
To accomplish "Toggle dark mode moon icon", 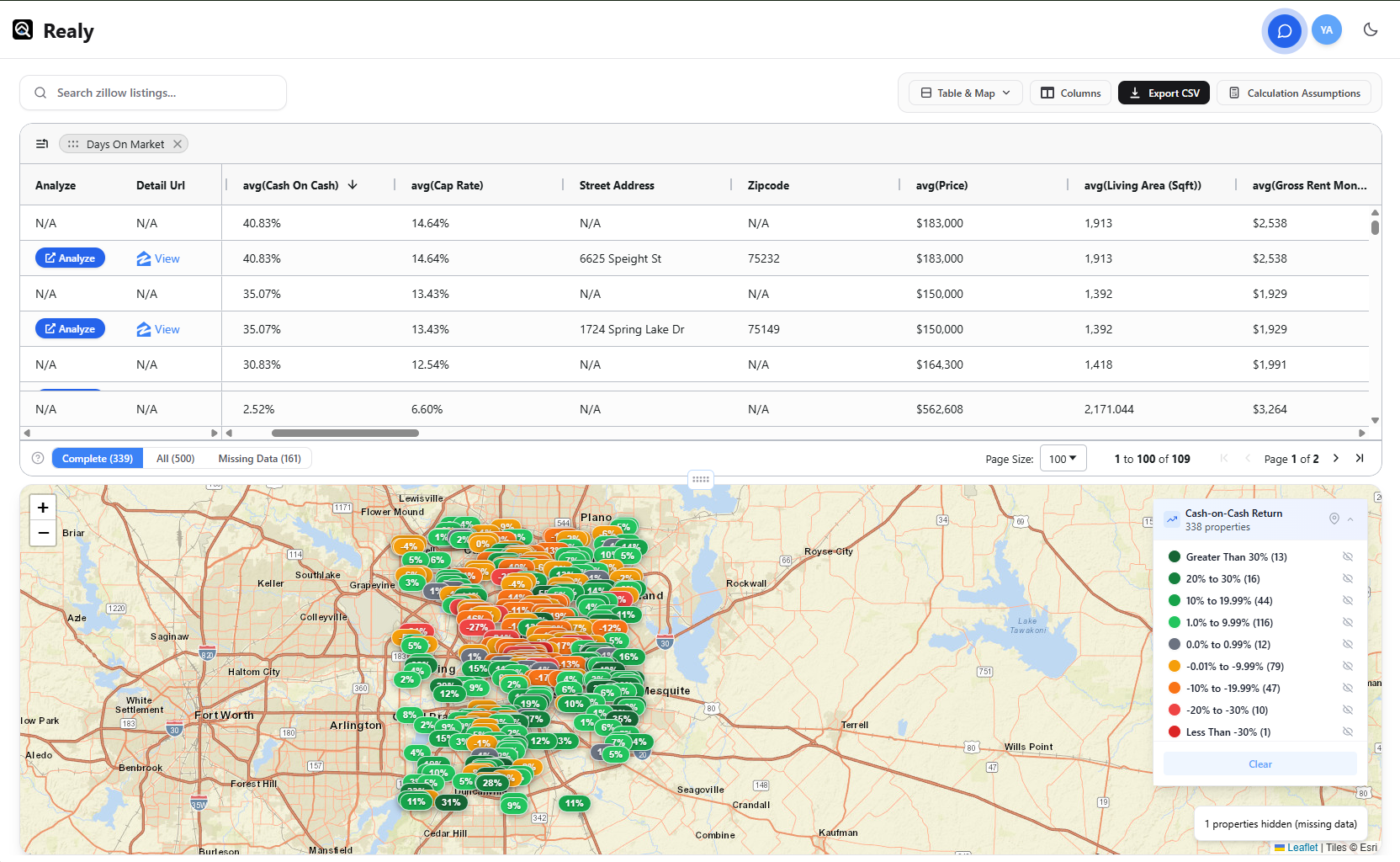I will pyautogui.click(x=1371, y=30).
